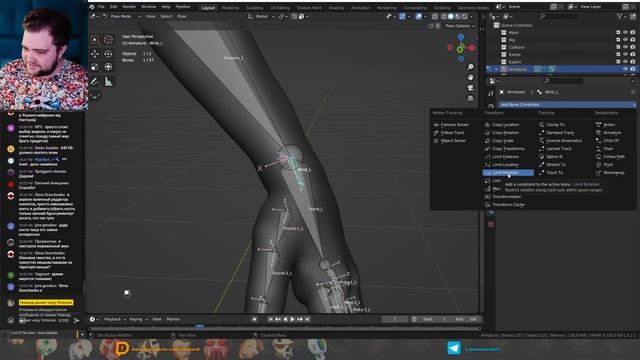Click the timeline End frame field
Image resolution: width=640 pixels, height=360 pixels.
click(466, 319)
